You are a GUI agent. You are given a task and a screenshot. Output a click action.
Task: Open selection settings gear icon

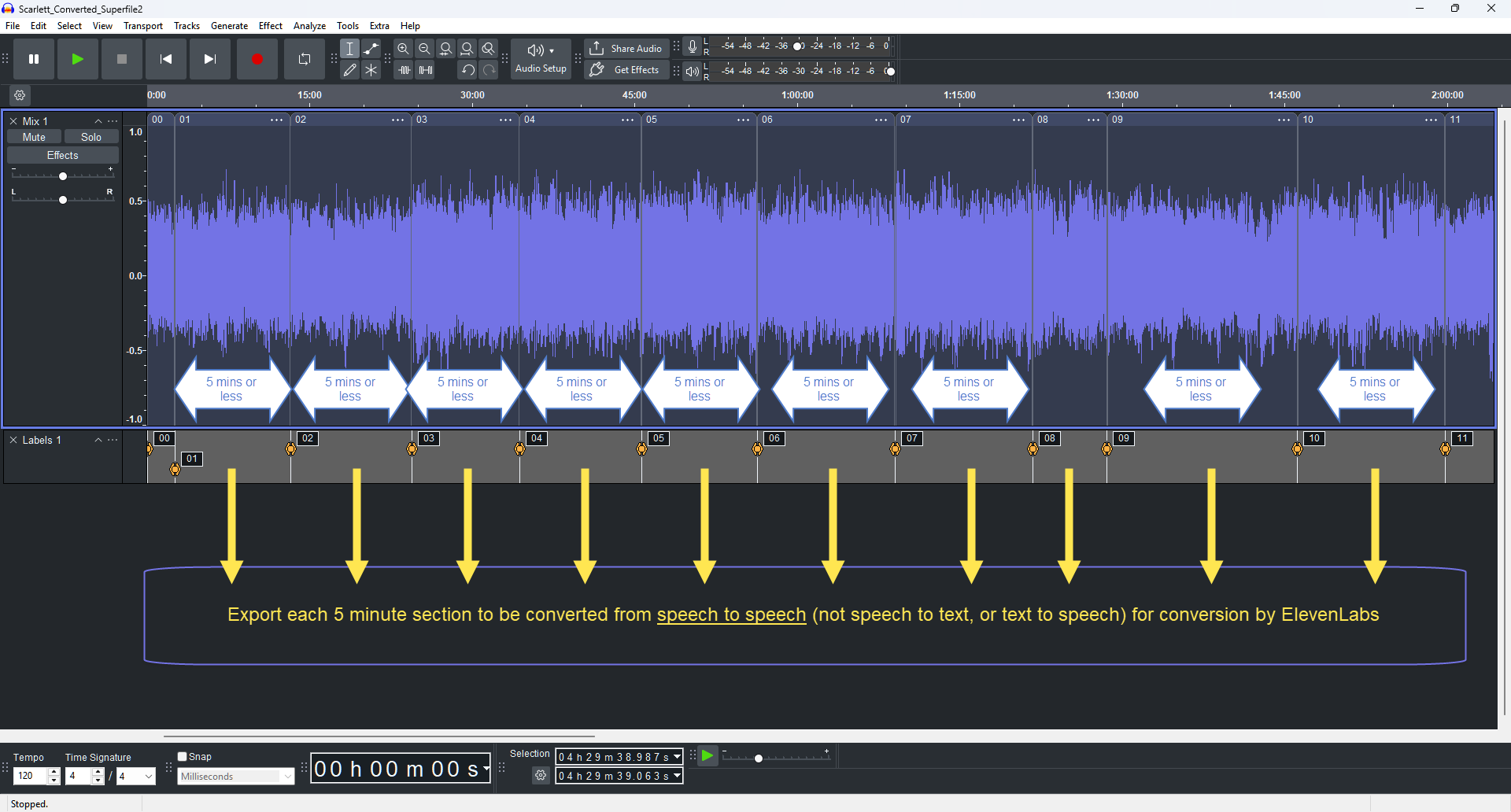pos(541,776)
